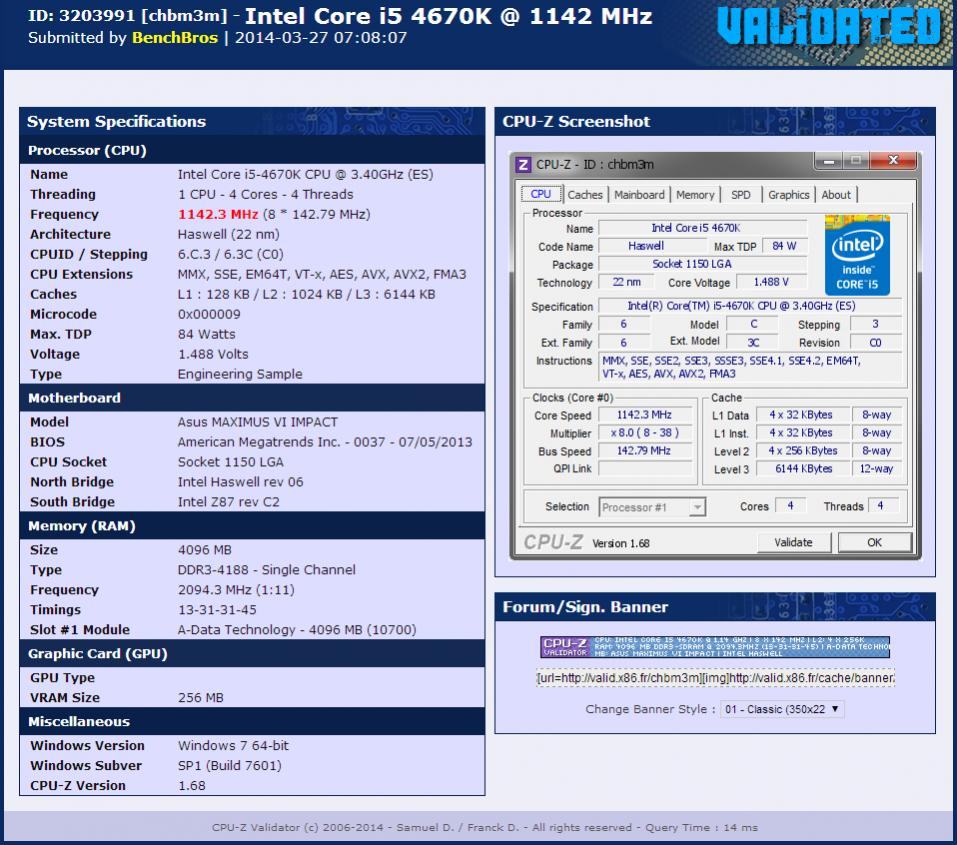Click the CPU-Z Validator banner image

coord(715,647)
